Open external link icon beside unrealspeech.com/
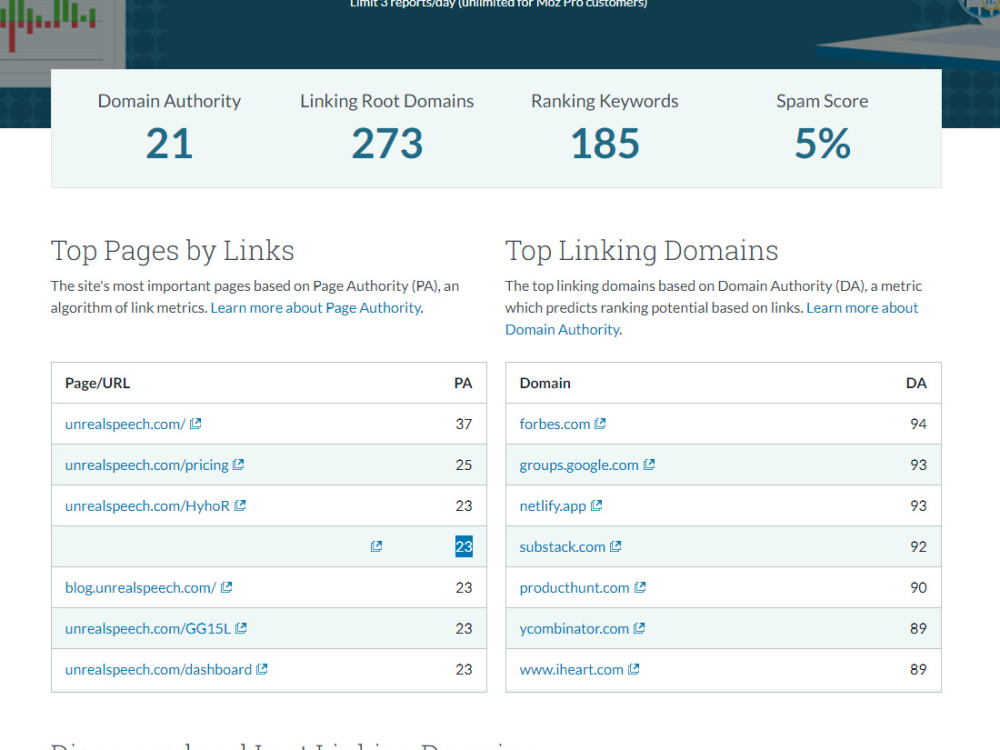 (x=196, y=423)
